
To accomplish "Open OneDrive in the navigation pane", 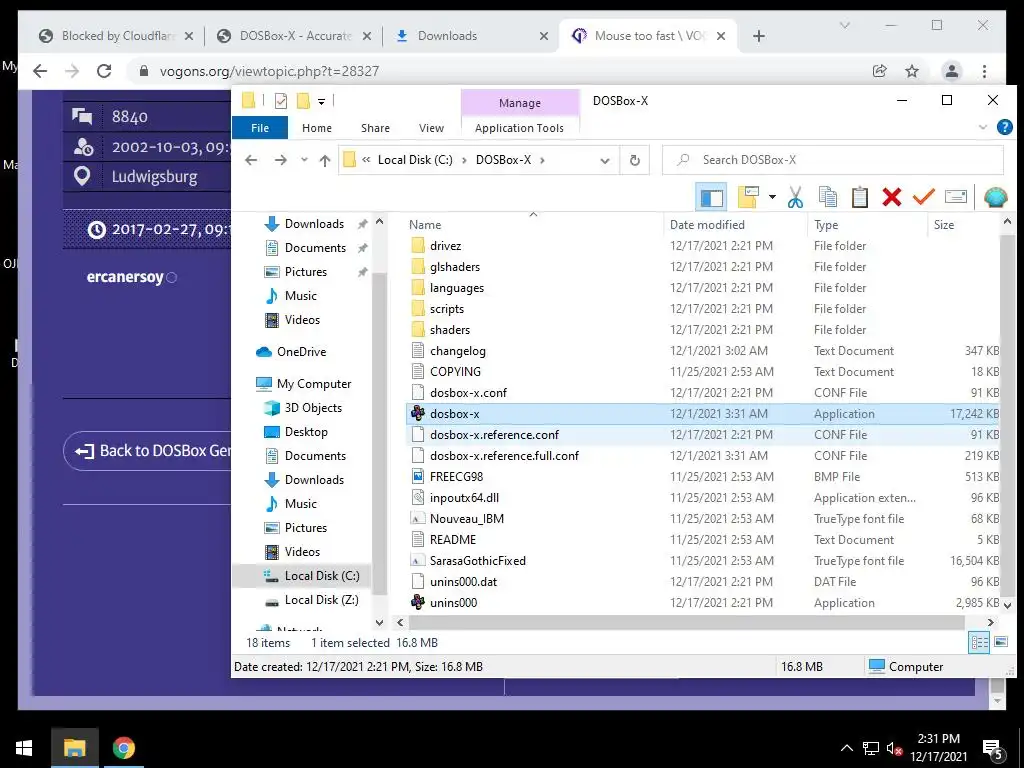I will (301, 352).
